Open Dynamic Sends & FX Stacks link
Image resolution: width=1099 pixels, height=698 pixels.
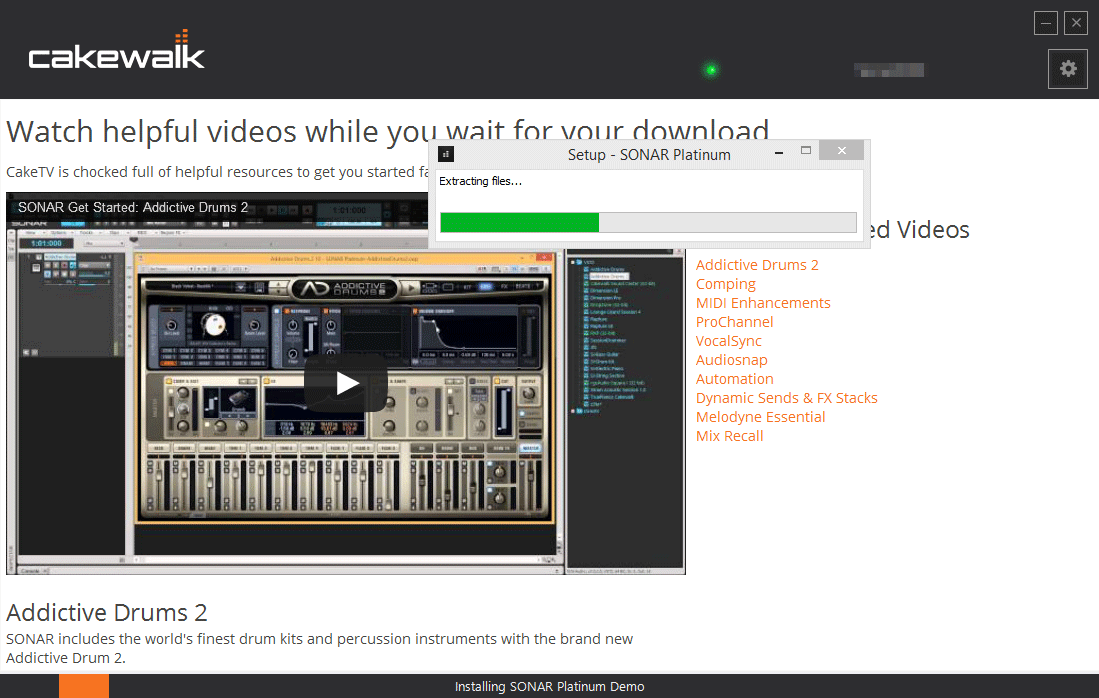point(786,398)
